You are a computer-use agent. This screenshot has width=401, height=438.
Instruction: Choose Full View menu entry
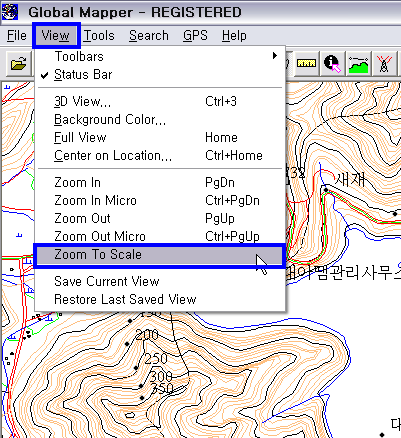pyautogui.click(x=160, y=137)
